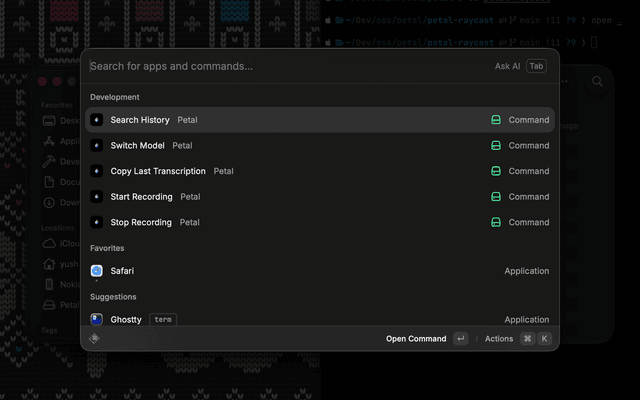Choose the Start Recording command label

(141, 197)
